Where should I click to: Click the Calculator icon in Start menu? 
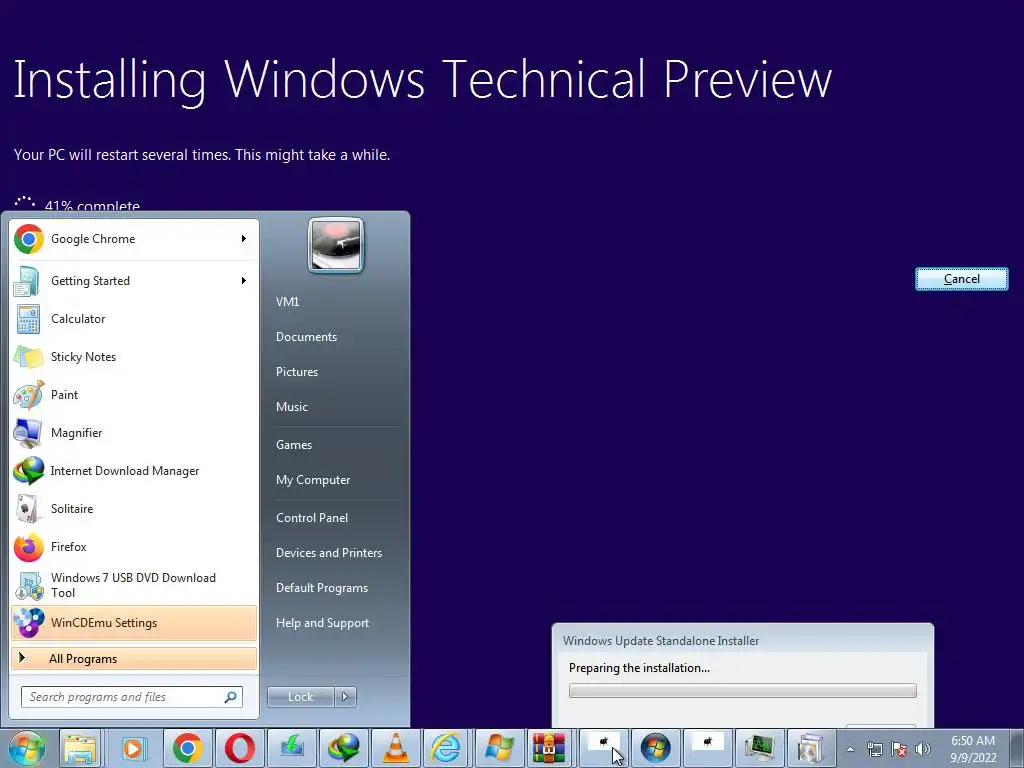tap(28, 319)
